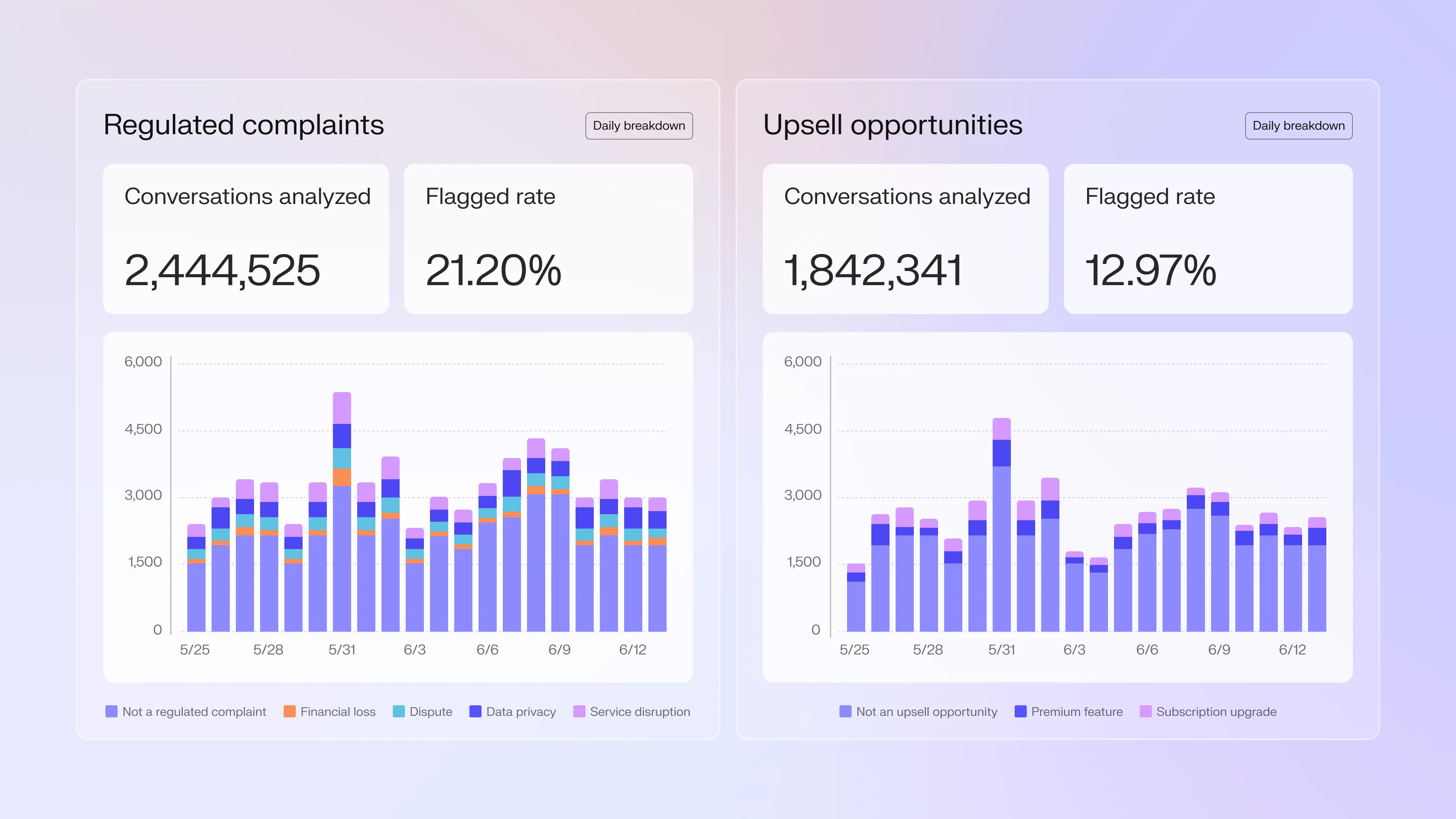Click Daily breakdown in Regulated complaints panel
The image size is (1456, 819).
(639, 126)
